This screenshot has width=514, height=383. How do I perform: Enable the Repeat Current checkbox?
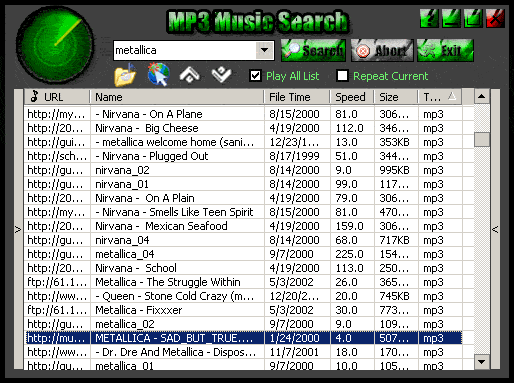click(342, 76)
